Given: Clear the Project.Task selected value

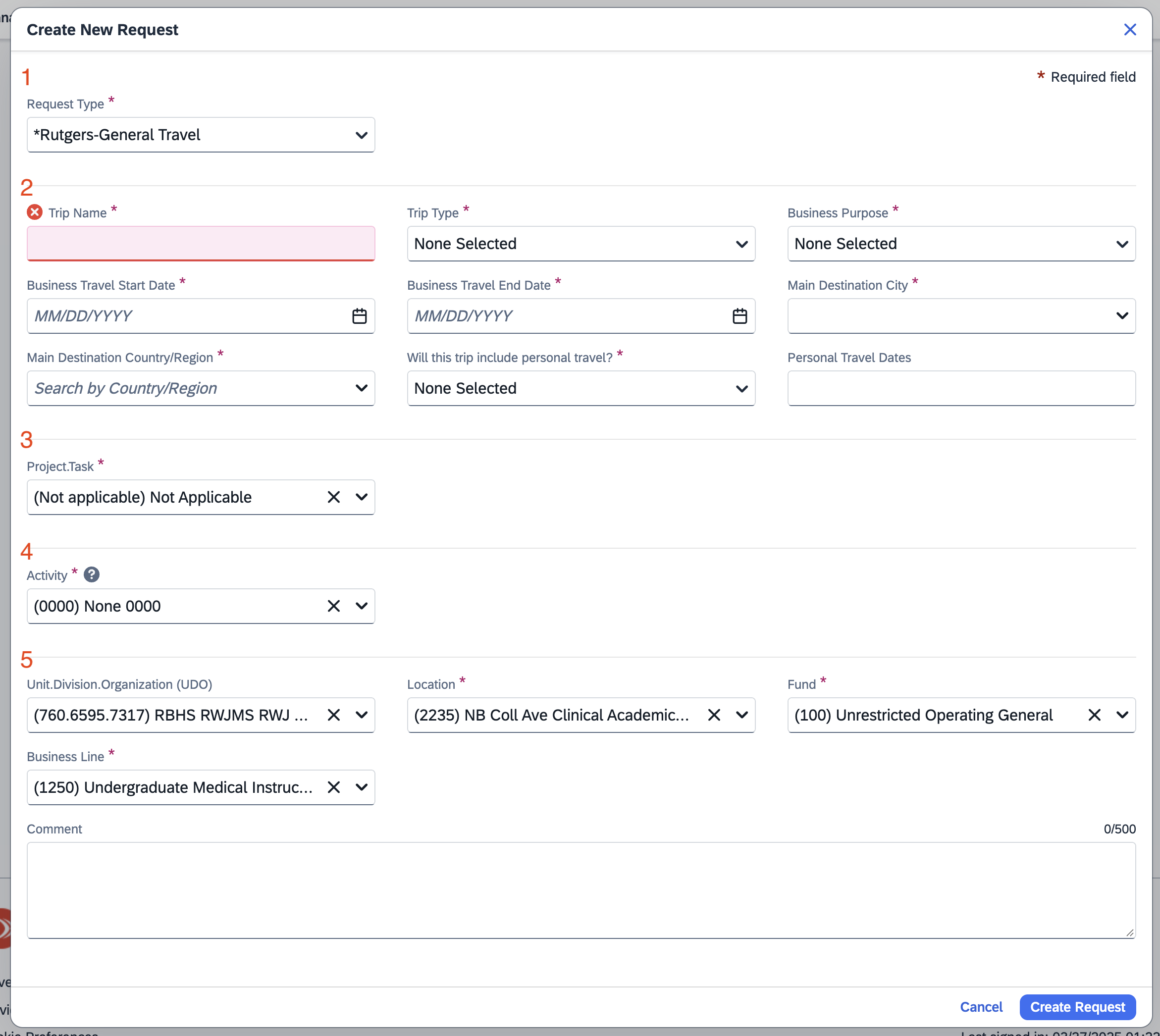Looking at the screenshot, I should [x=333, y=497].
